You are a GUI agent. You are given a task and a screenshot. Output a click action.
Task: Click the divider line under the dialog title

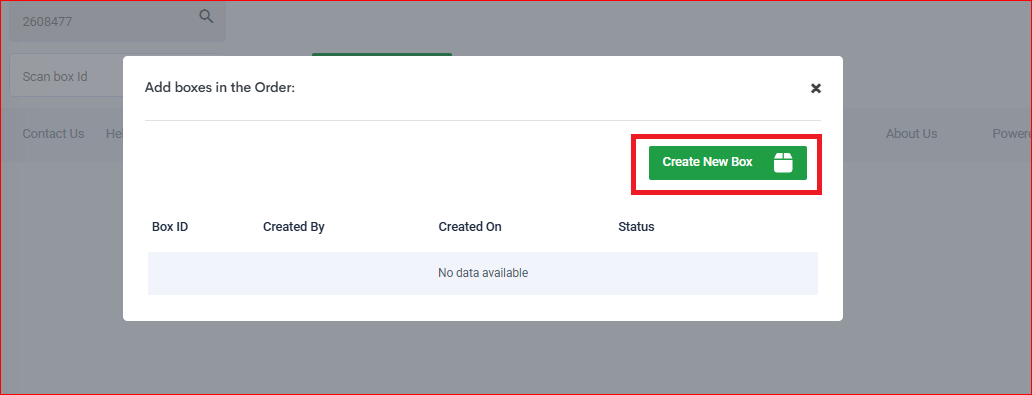(x=483, y=120)
